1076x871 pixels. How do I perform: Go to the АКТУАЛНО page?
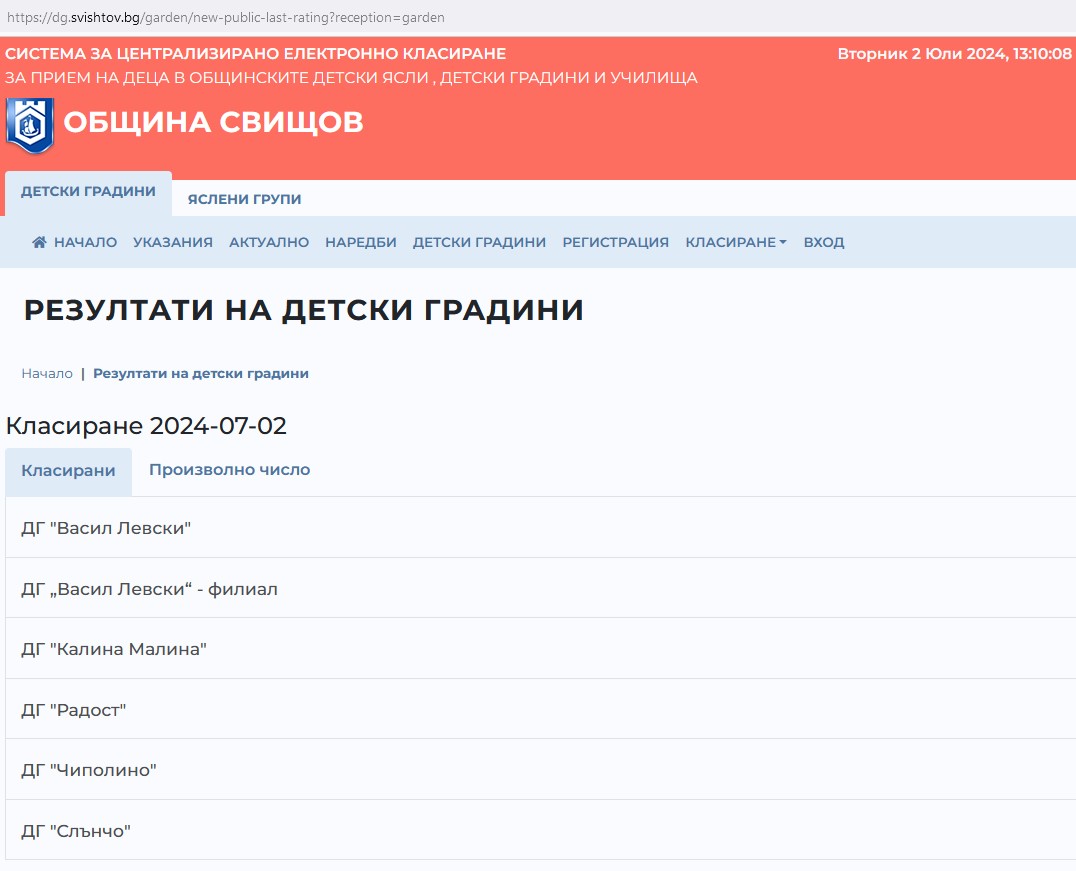(x=269, y=242)
